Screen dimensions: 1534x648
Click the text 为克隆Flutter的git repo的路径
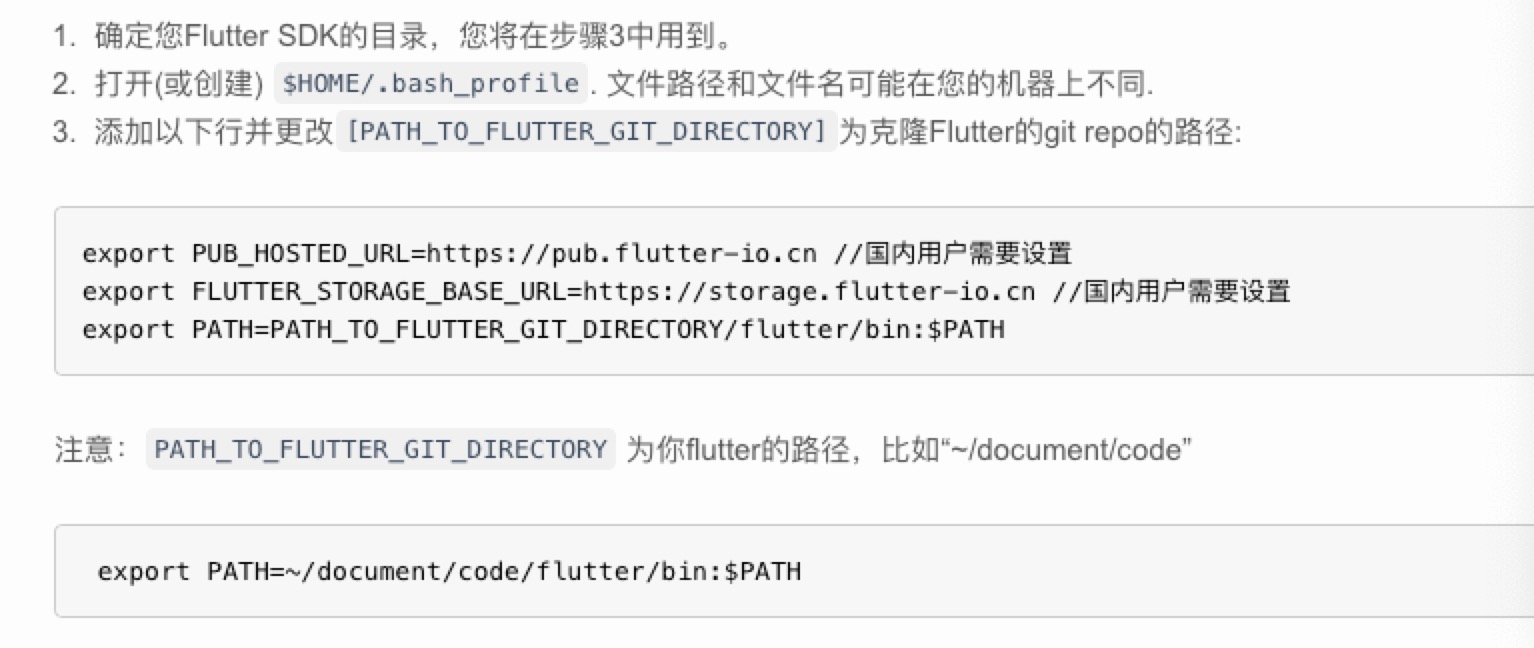point(1040,132)
